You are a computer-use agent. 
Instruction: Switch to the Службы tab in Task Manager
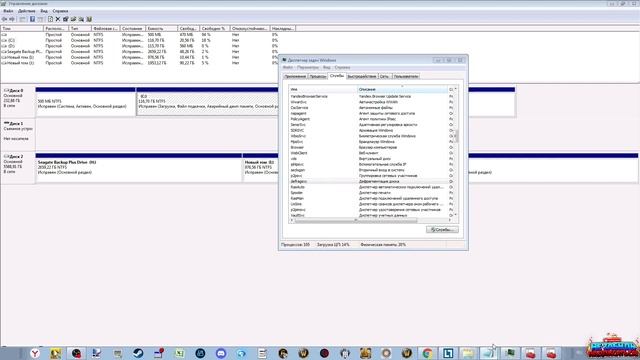pos(337,76)
